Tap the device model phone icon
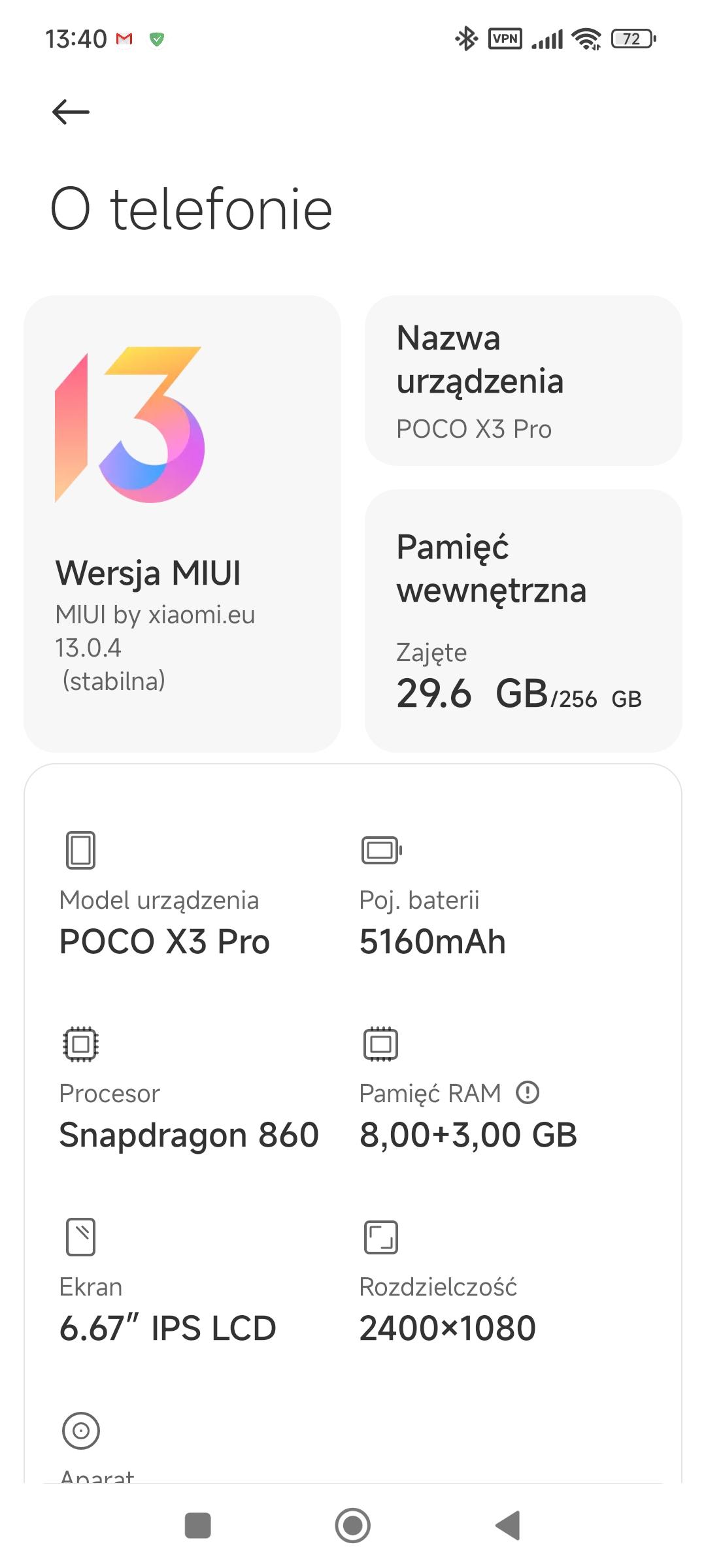706x1568 pixels. (80, 850)
